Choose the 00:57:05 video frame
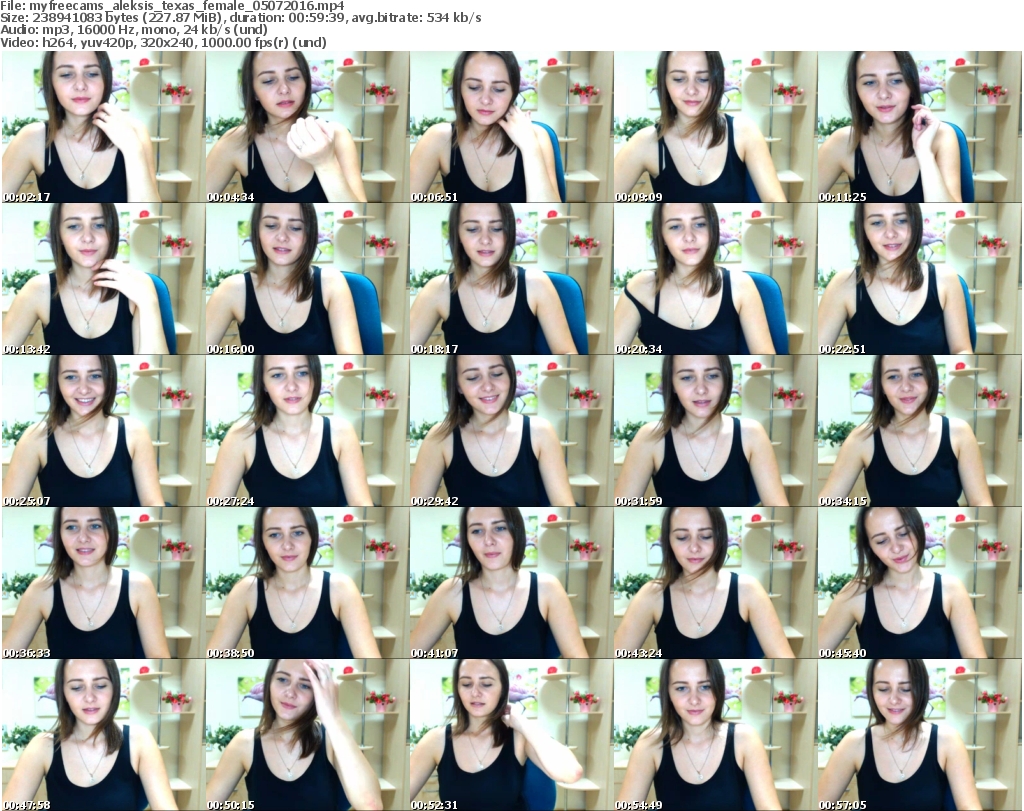The height and width of the screenshot is (811, 1024). 920,735
